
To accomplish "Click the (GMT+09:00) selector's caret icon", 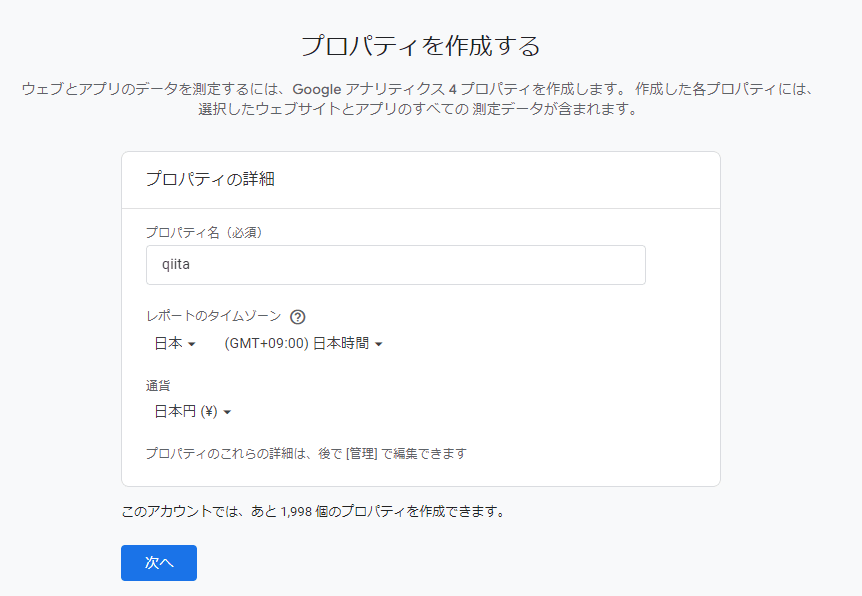I will coord(377,344).
